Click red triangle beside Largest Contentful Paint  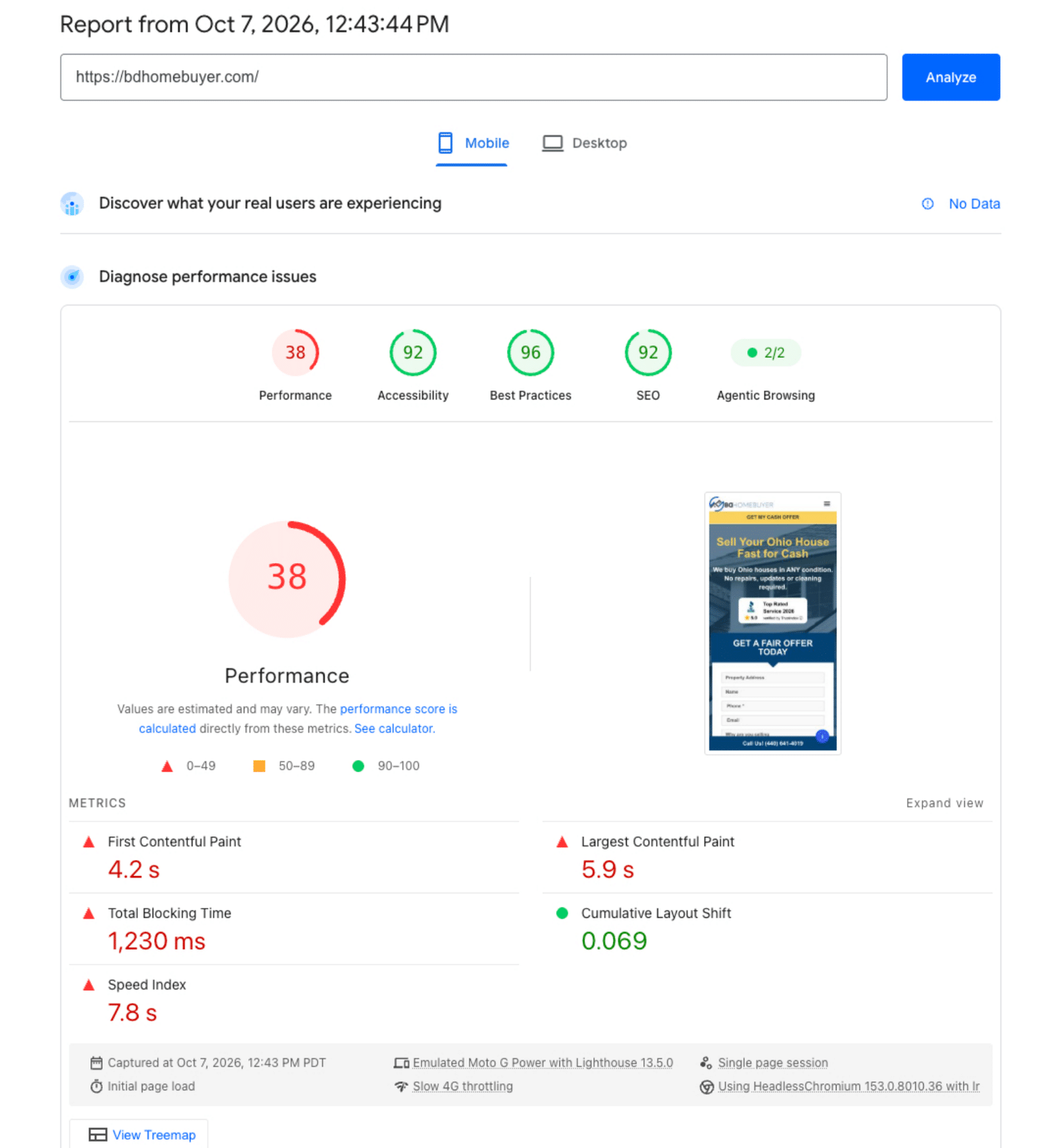pos(562,842)
